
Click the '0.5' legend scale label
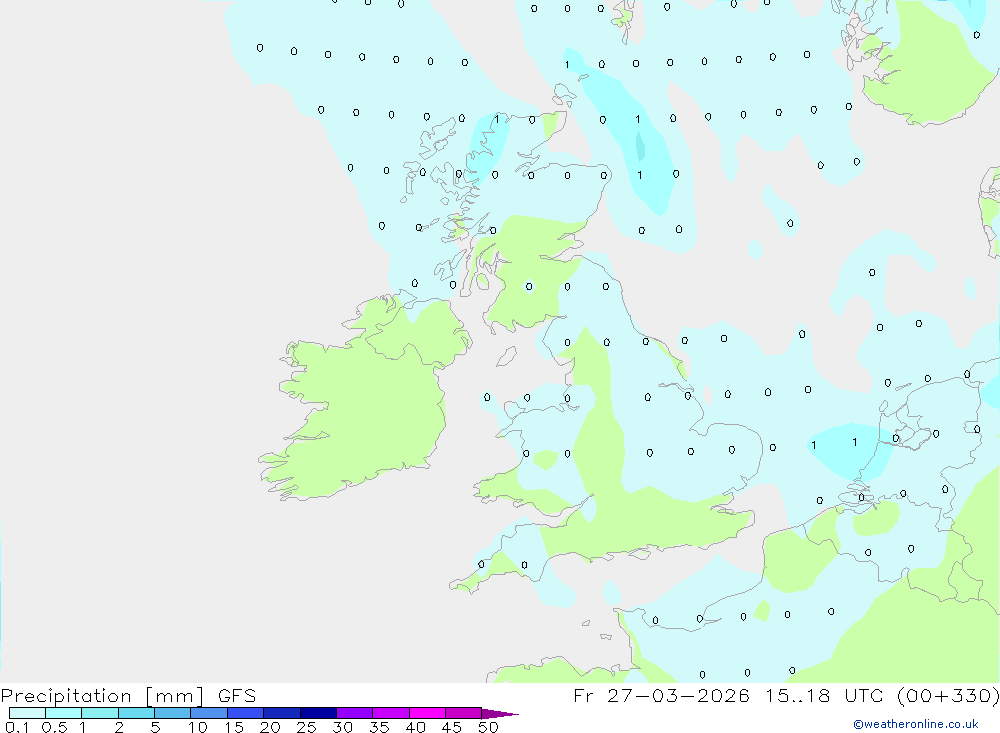54,727
